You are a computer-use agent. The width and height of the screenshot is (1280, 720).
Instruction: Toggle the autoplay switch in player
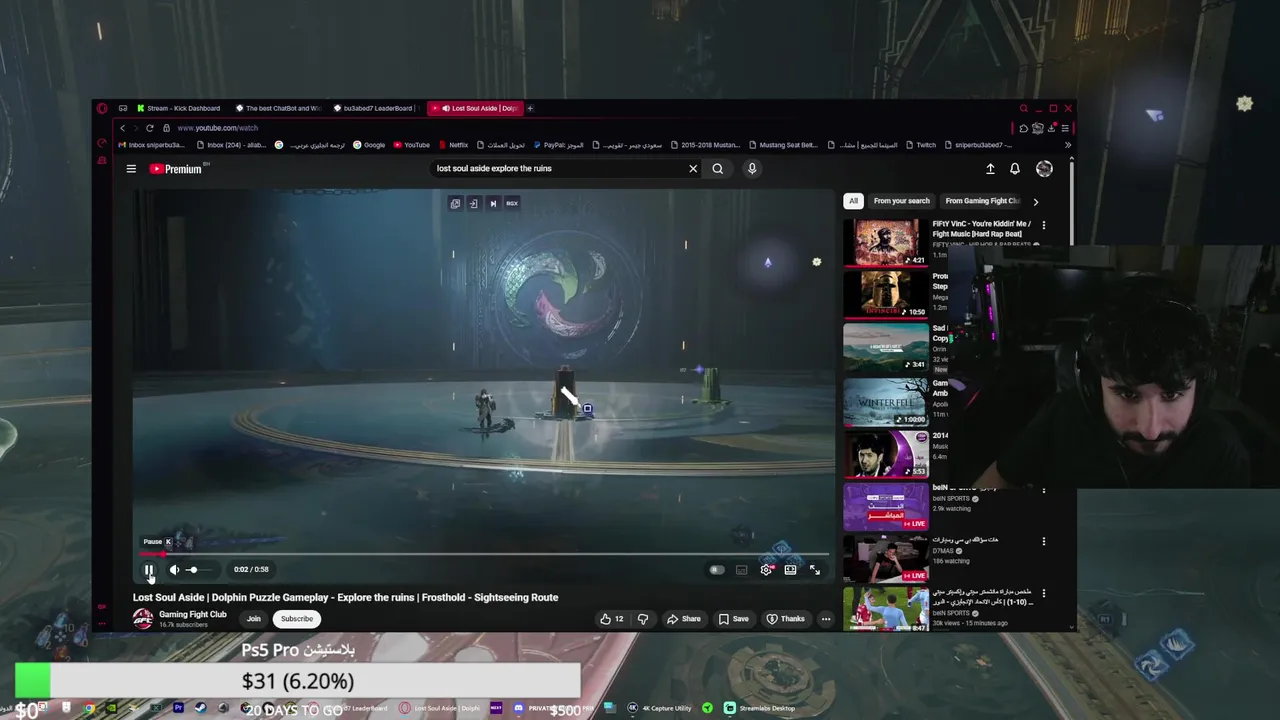[716, 570]
